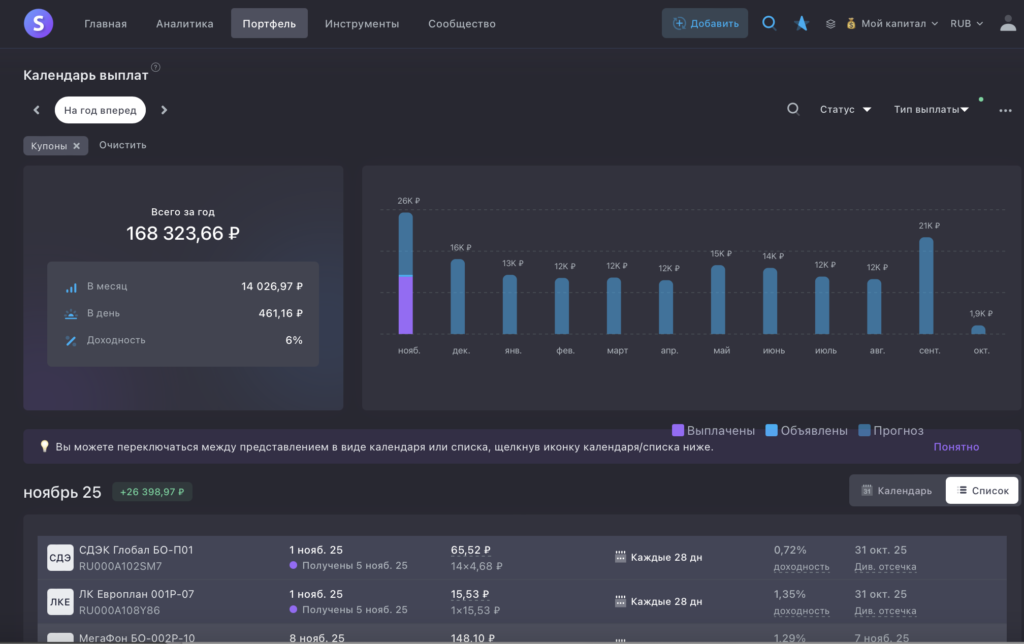Open the Аналитика tab

[184, 24]
